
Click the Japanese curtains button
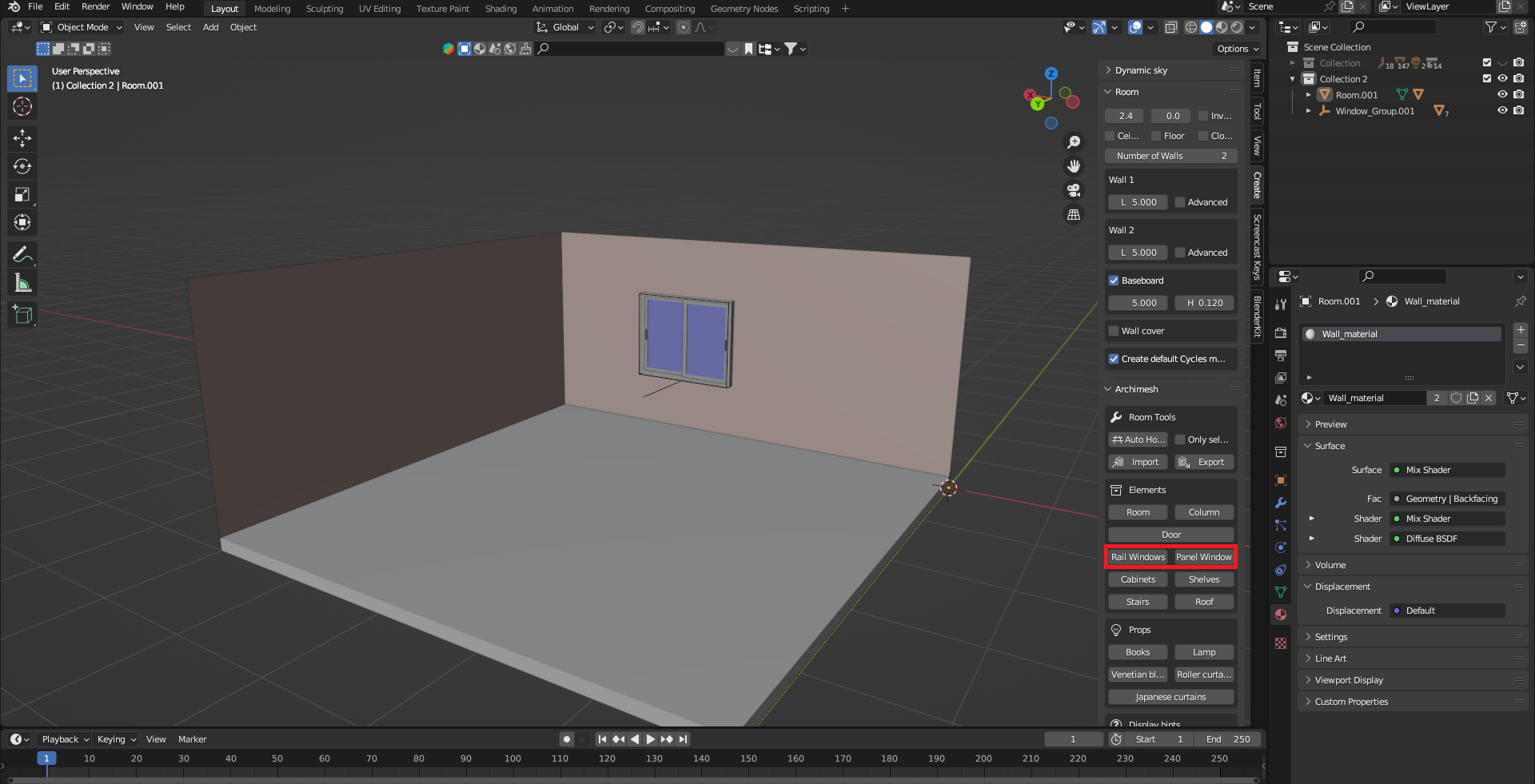[1171, 697]
